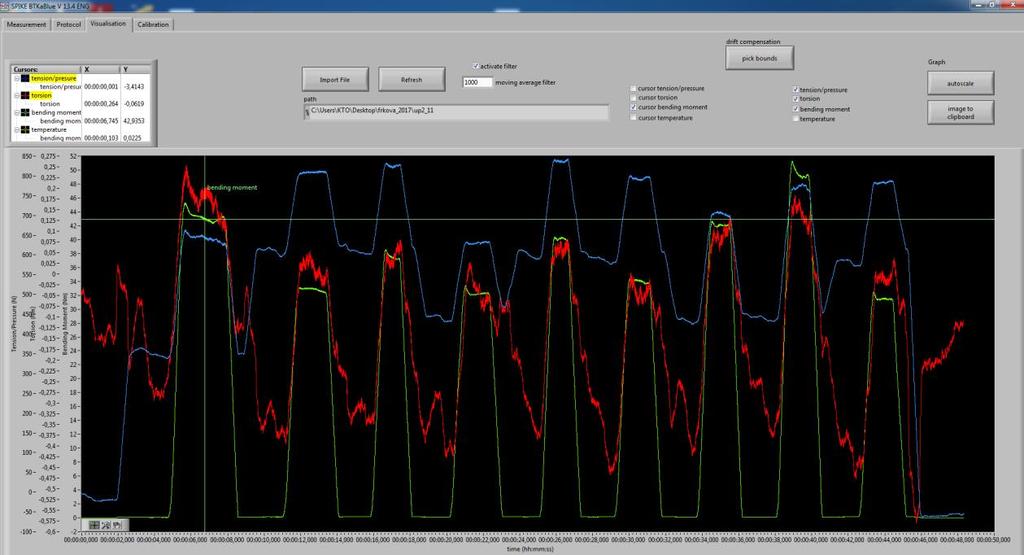The height and width of the screenshot is (555, 1024).
Task: Collapse the temperature cursor tree node
Action: pyautogui.click(x=17, y=129)
